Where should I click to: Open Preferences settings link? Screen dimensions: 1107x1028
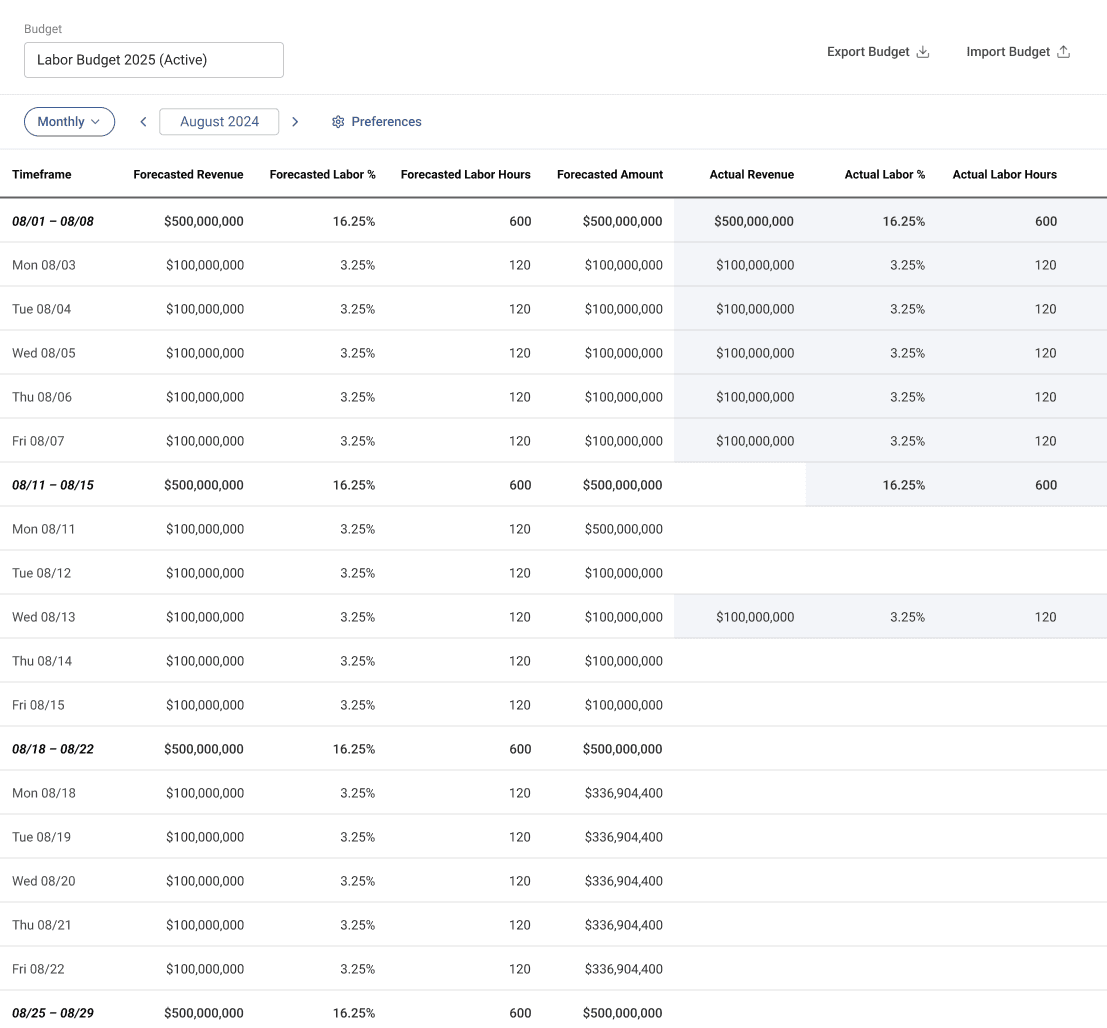(x=386, y=122)
